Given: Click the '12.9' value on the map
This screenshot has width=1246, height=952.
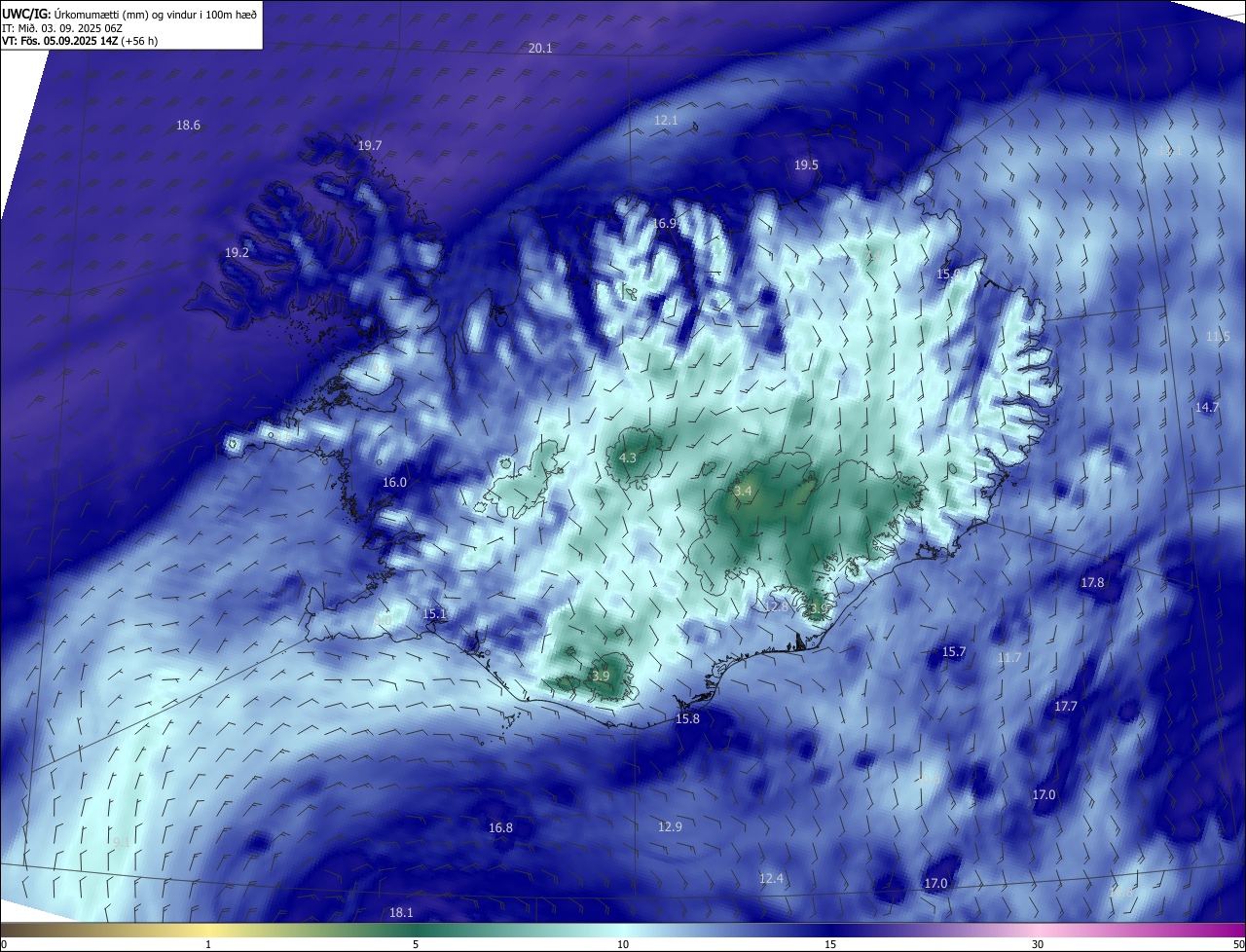Looking at the screenshot, I should 670,827.
